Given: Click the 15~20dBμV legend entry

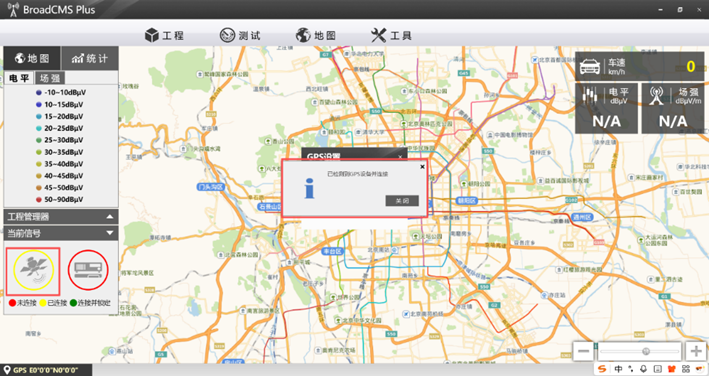Looking at the screenshot, I should (x=60, y=116).
